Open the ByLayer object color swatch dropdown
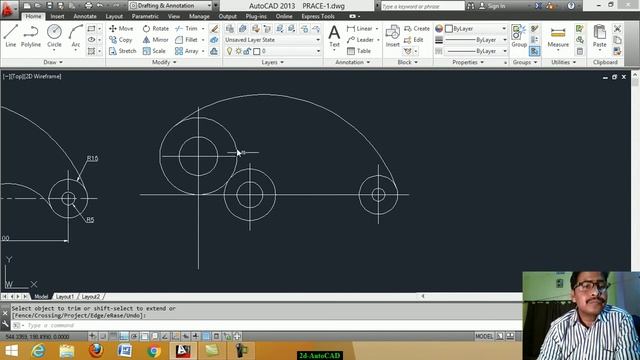Viewport: 640px width, 360px height. [x=476, y=29]
